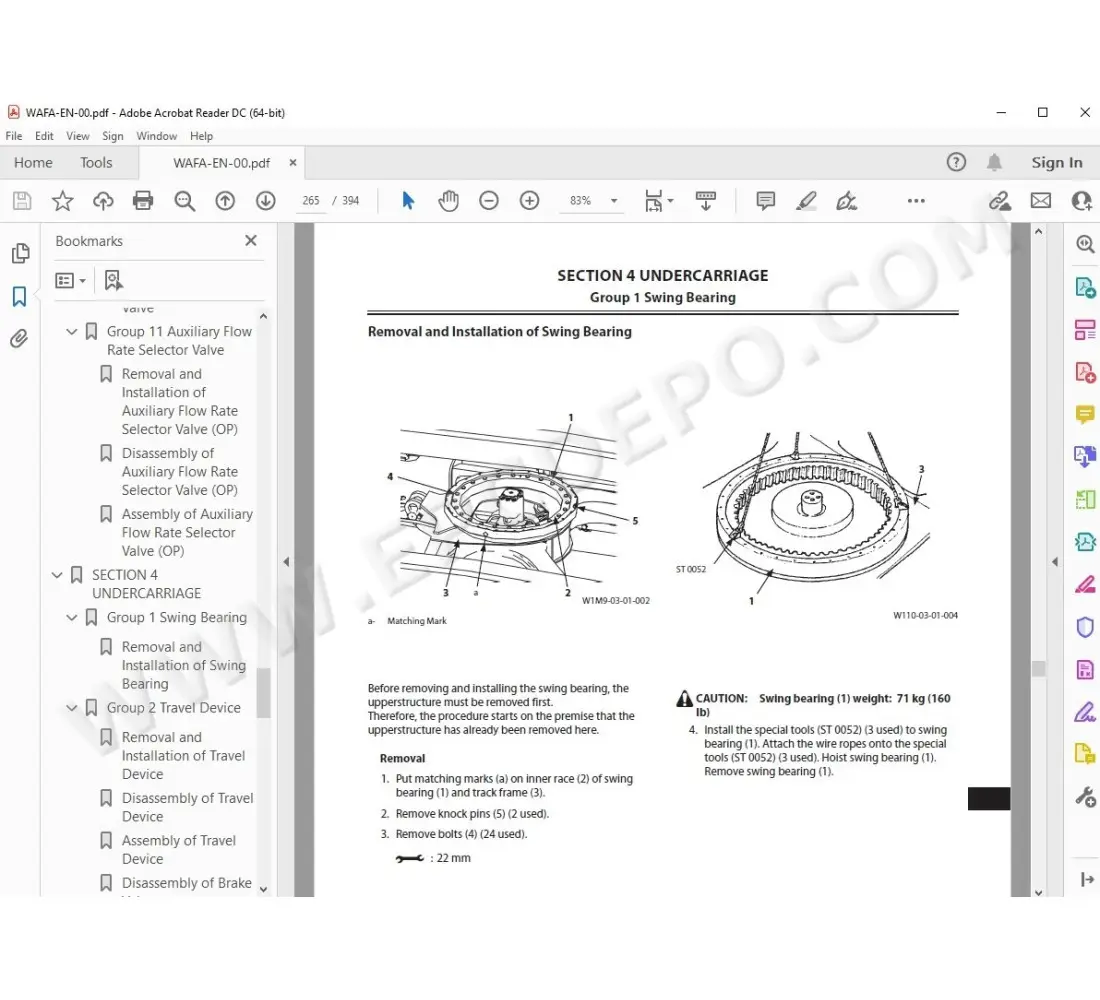The height and width of the screenshot is (1000, 1100).
Task: Open Protect shield tool in right pane
Action: coord(1085,627)
